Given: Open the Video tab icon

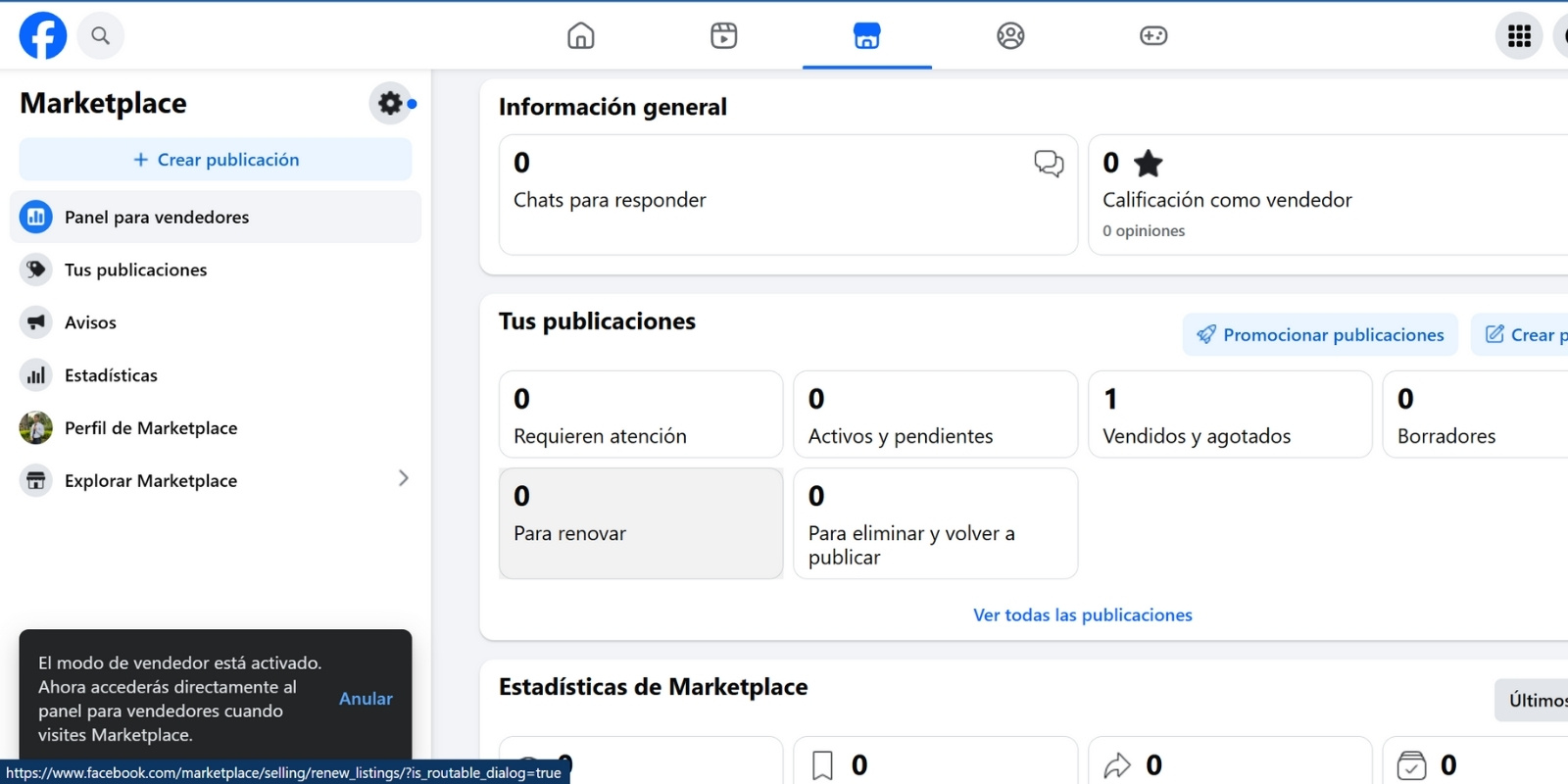Looking at the screenshot, I should coord(724,36).
